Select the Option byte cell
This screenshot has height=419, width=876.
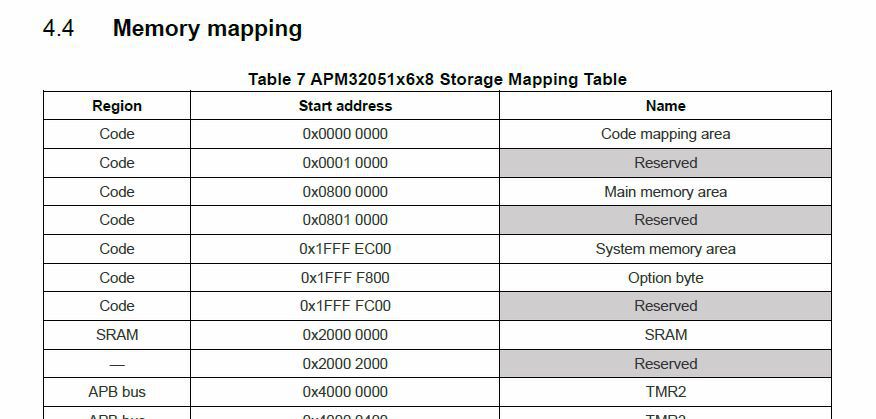pos(665,278)
